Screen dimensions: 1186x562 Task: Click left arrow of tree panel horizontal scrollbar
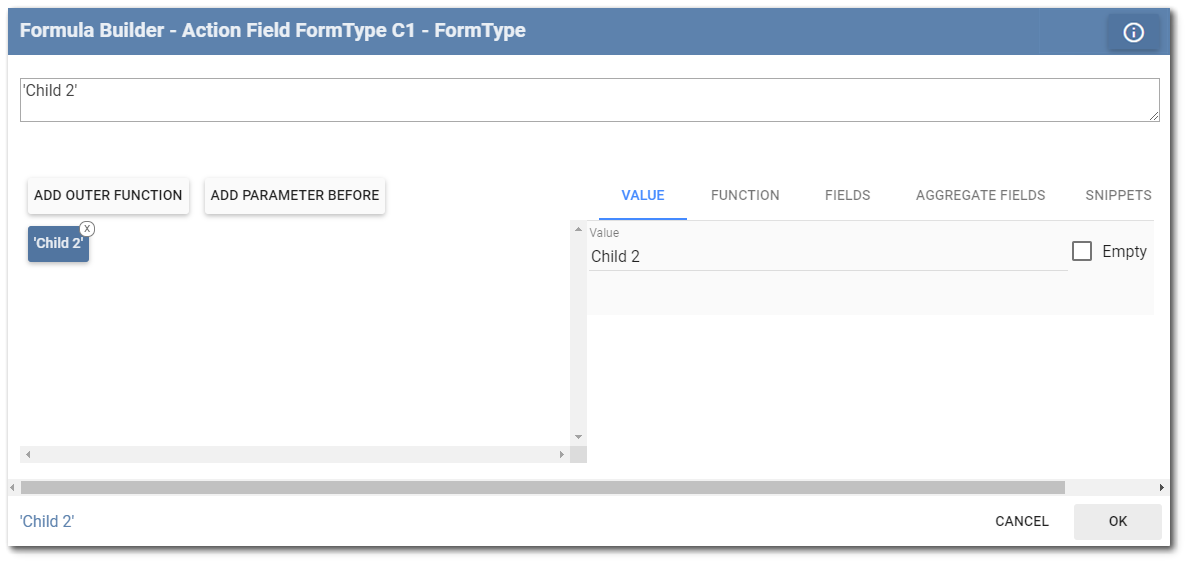[x=27, y=455]
